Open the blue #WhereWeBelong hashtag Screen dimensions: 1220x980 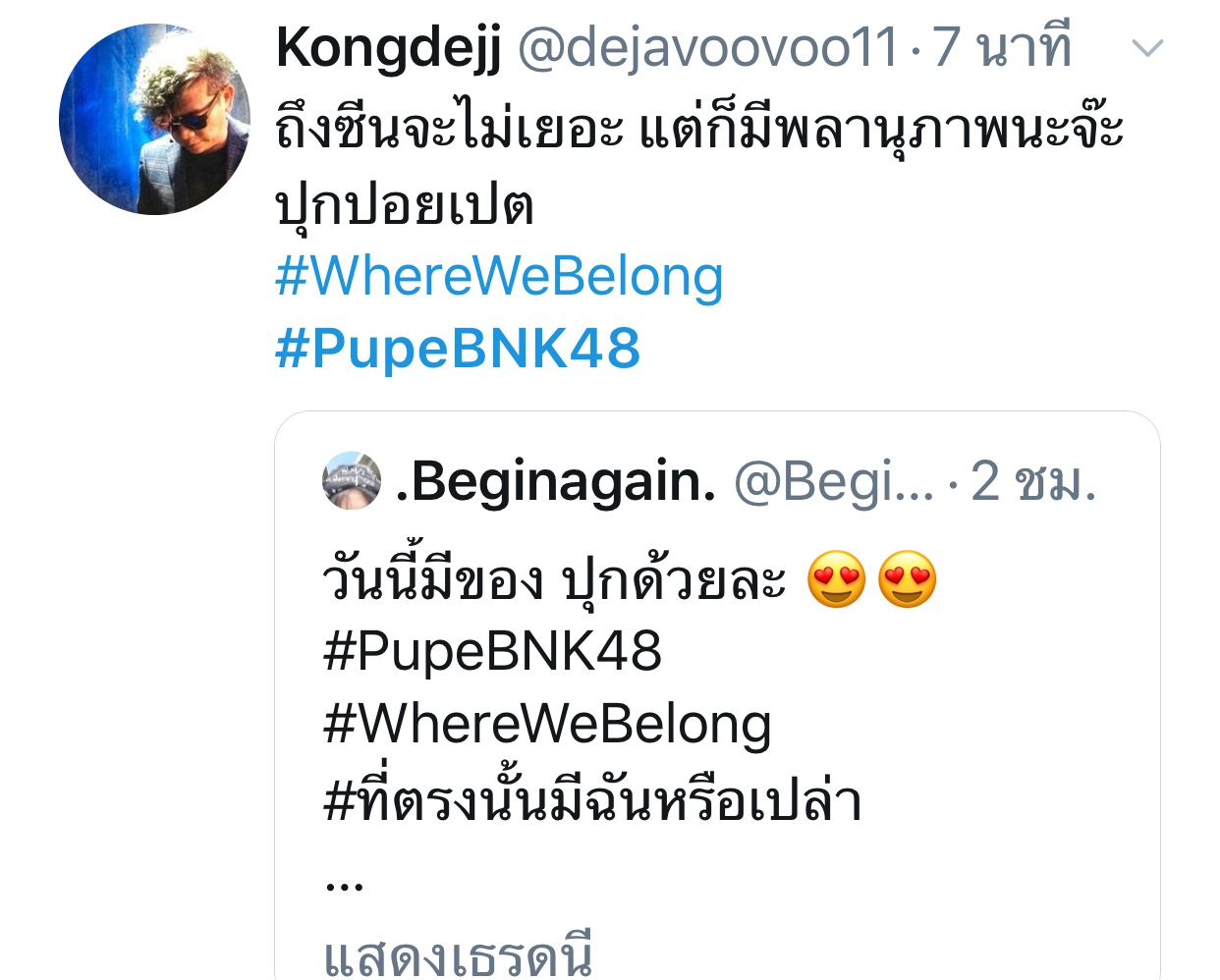(499, 276)
